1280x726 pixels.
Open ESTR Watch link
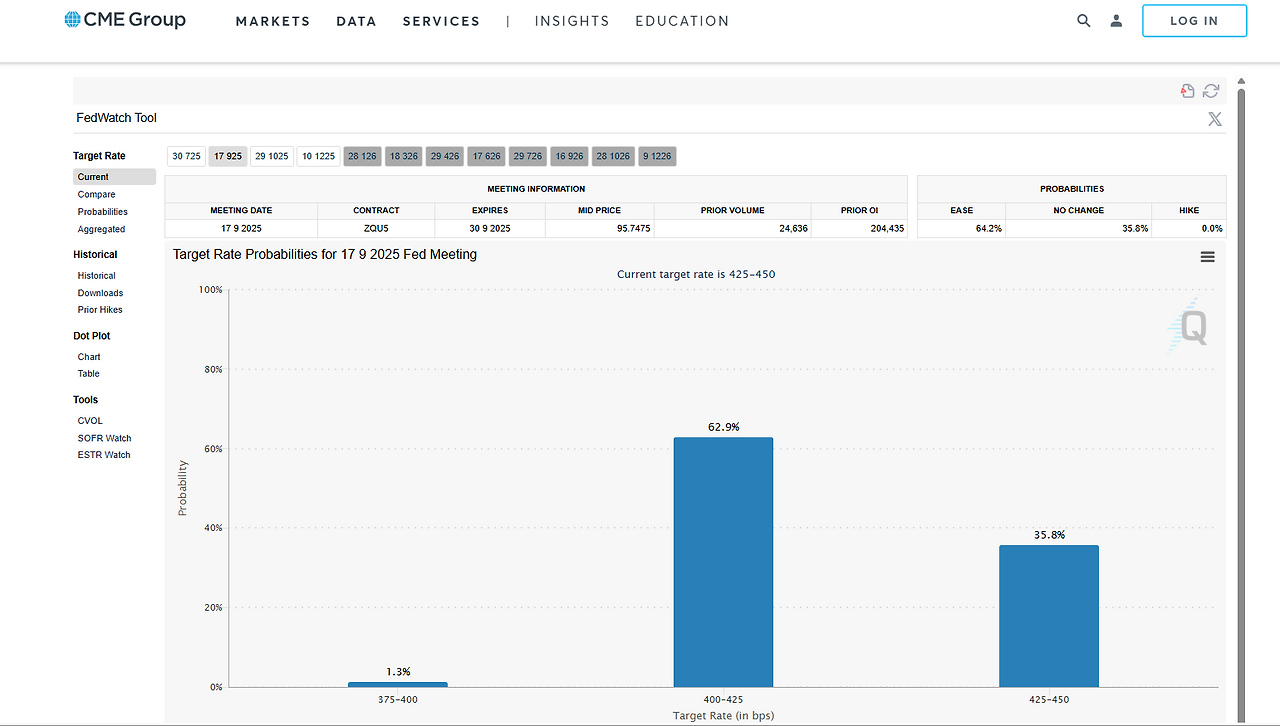[104, 455]
